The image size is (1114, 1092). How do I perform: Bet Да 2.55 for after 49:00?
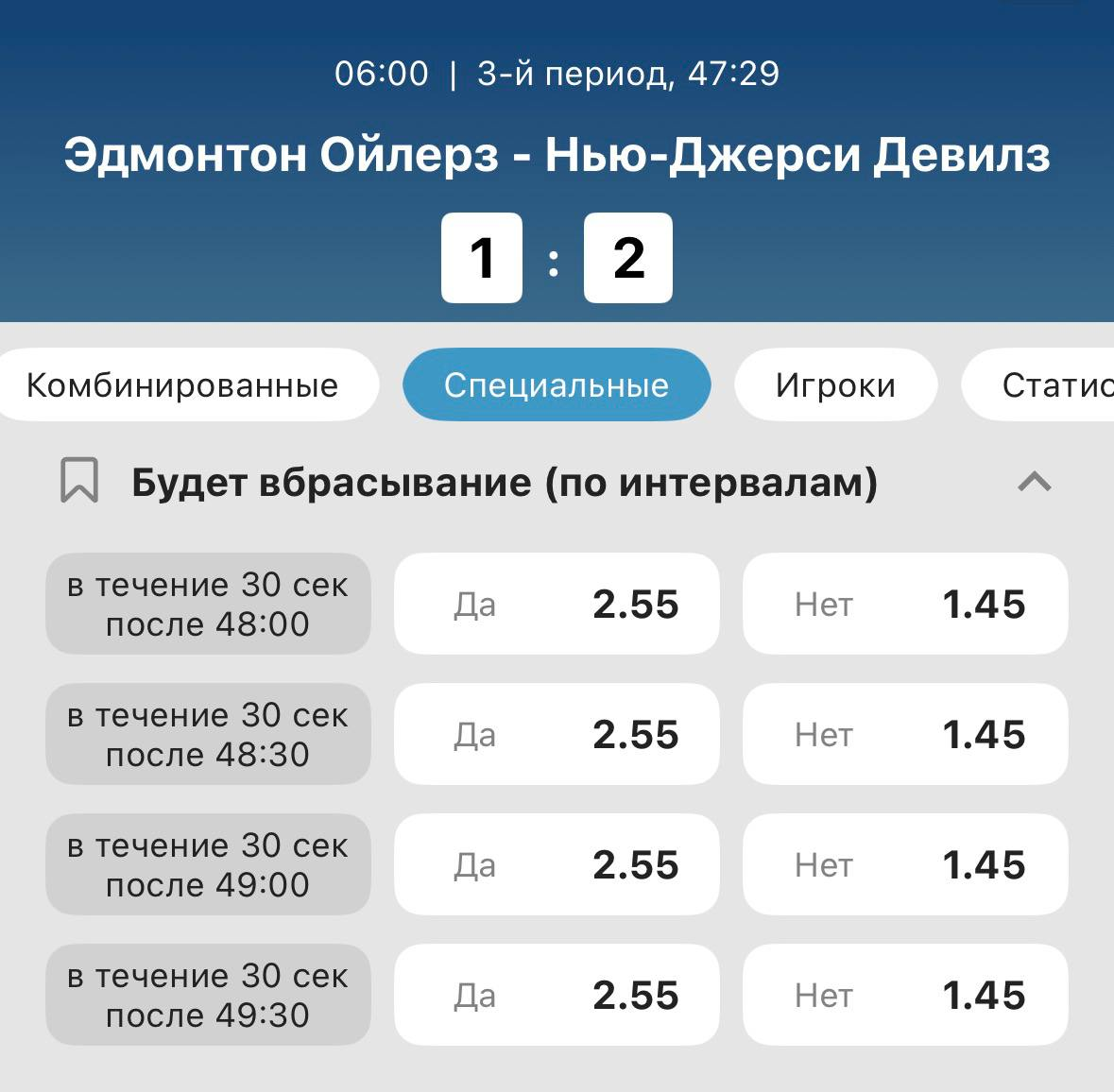557,865
